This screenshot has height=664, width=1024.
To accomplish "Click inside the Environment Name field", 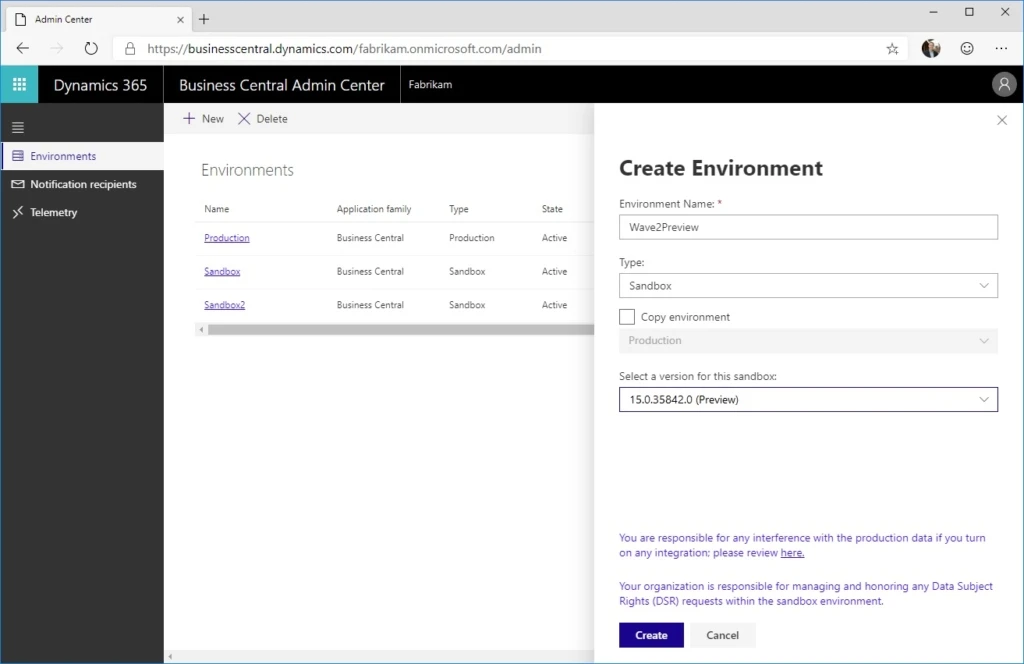I will (x=808, y=227).
